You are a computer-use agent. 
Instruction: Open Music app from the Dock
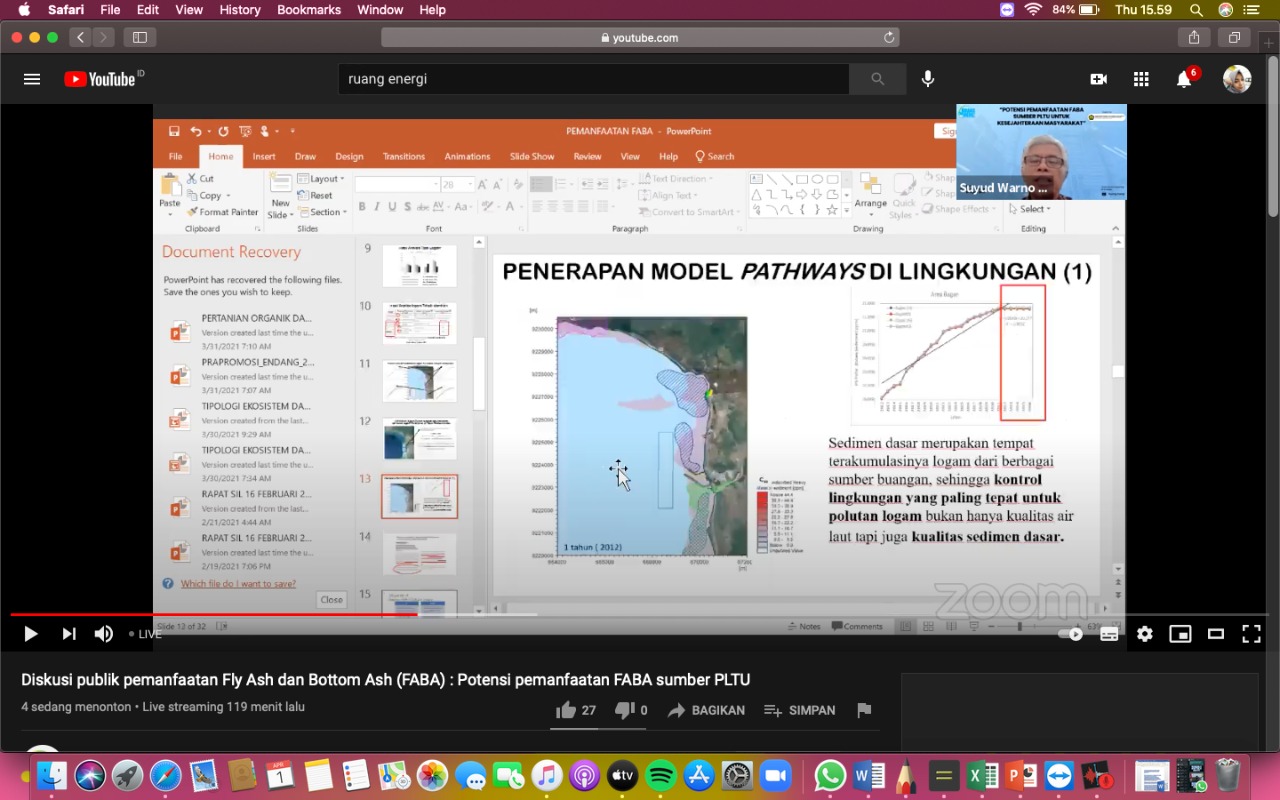tap(547, 775)
